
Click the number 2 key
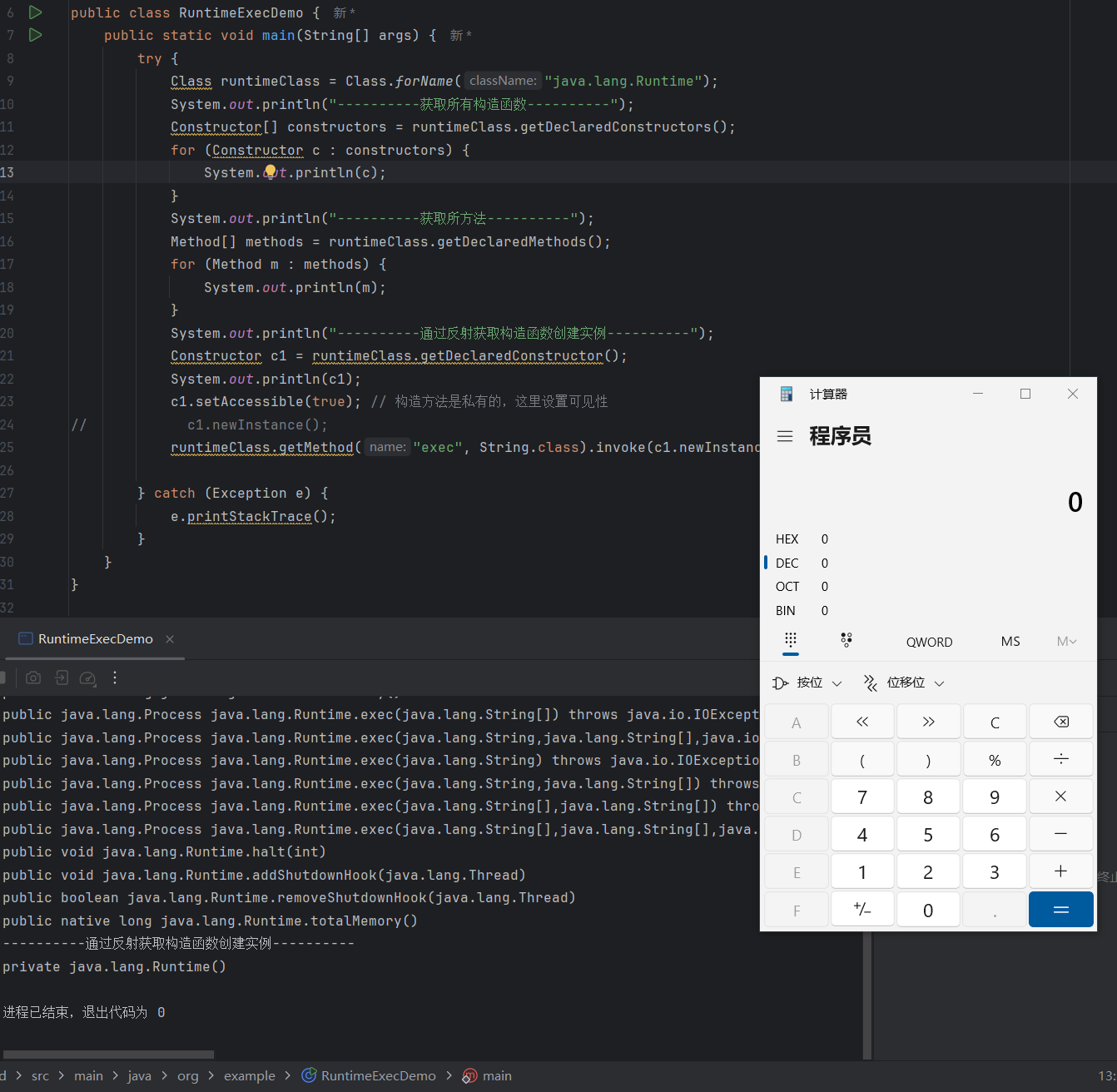pyautogui.click(x=928, y=871)
